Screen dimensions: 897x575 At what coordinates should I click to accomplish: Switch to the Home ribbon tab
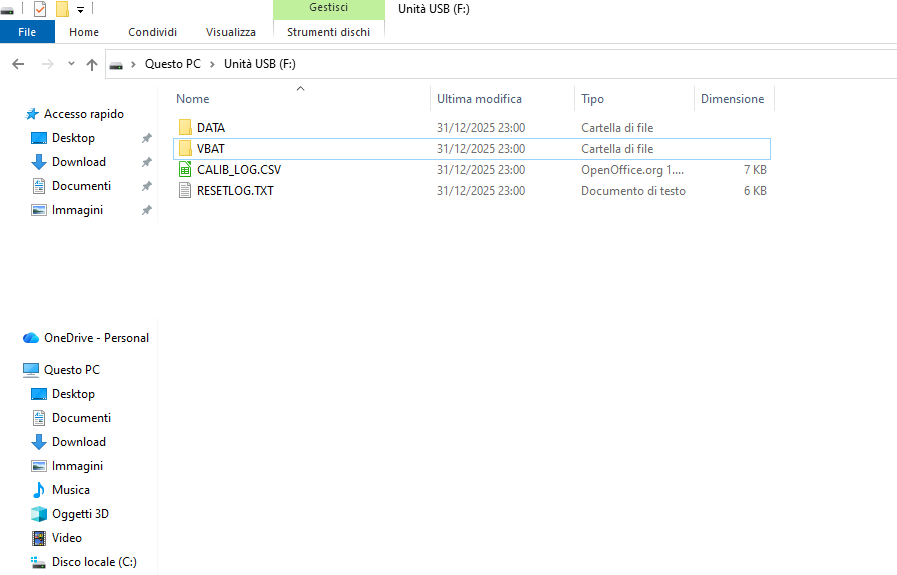84,32
